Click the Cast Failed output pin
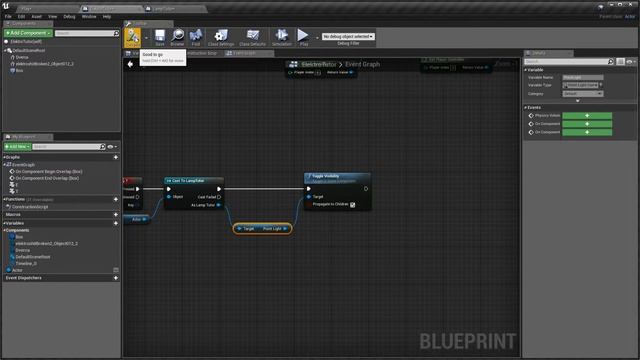The width and height of the screenshot is (640, 360). click(219, 197)
